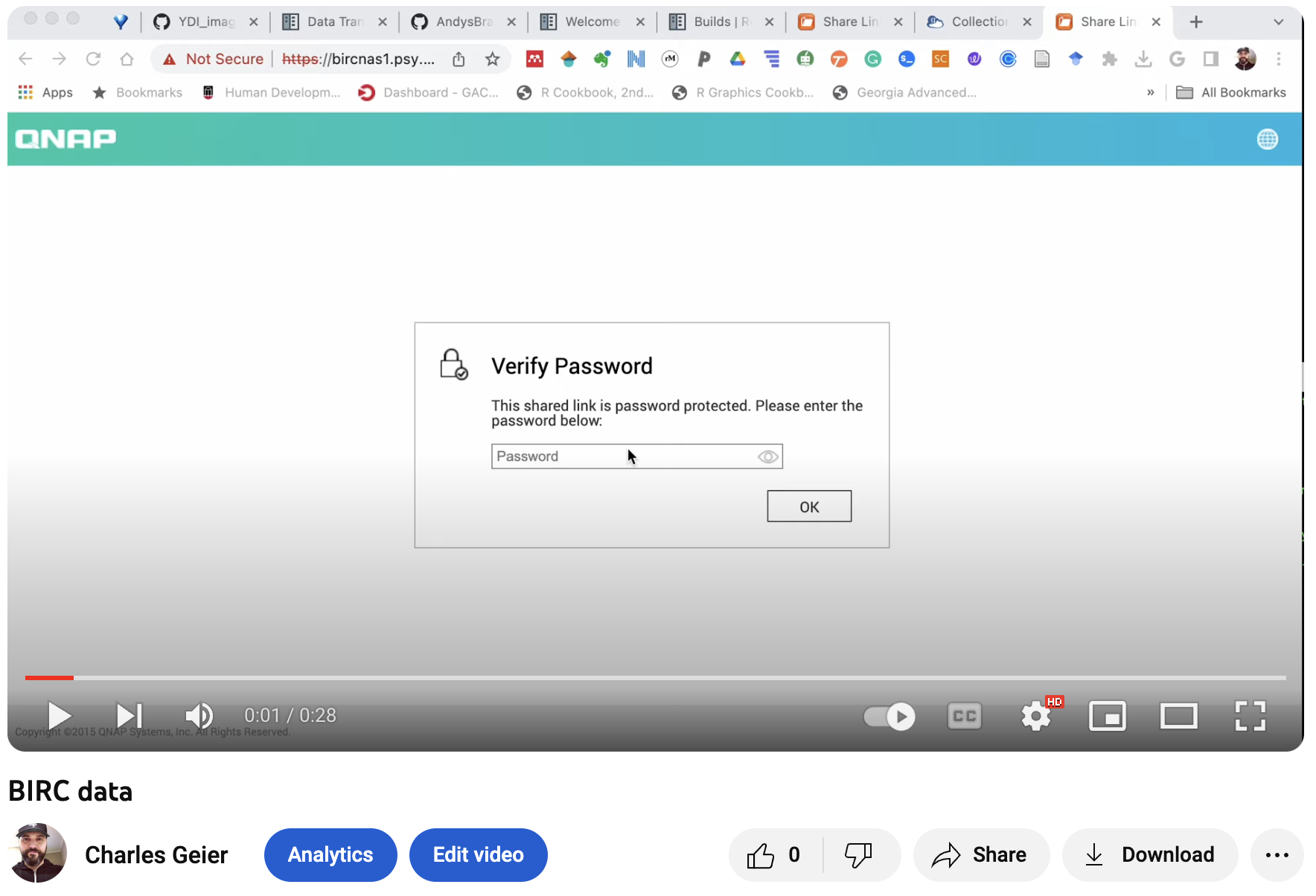
Task: Seek along the video progress bar
Action: (656, 677)
